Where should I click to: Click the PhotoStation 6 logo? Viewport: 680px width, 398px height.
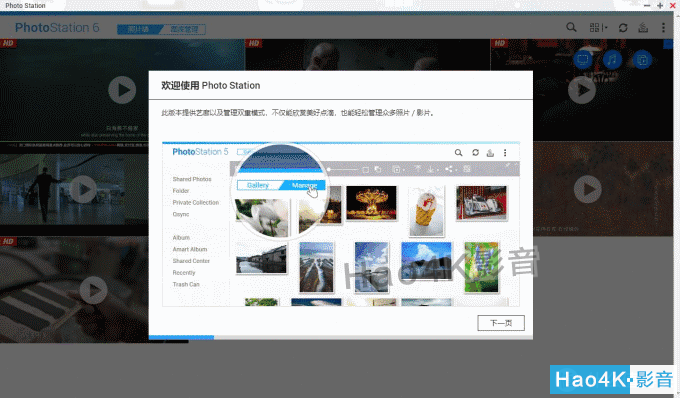click(x=57, y=28)
